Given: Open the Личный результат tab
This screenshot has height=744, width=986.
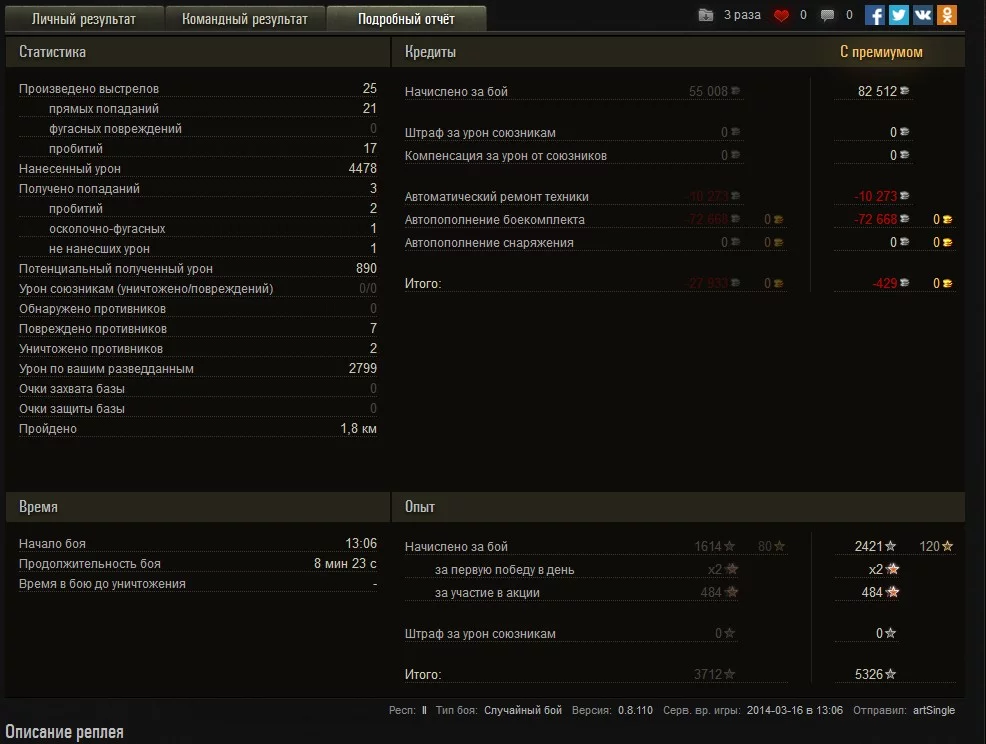Looking at the screenshot, I should click(x=84, y=19).
